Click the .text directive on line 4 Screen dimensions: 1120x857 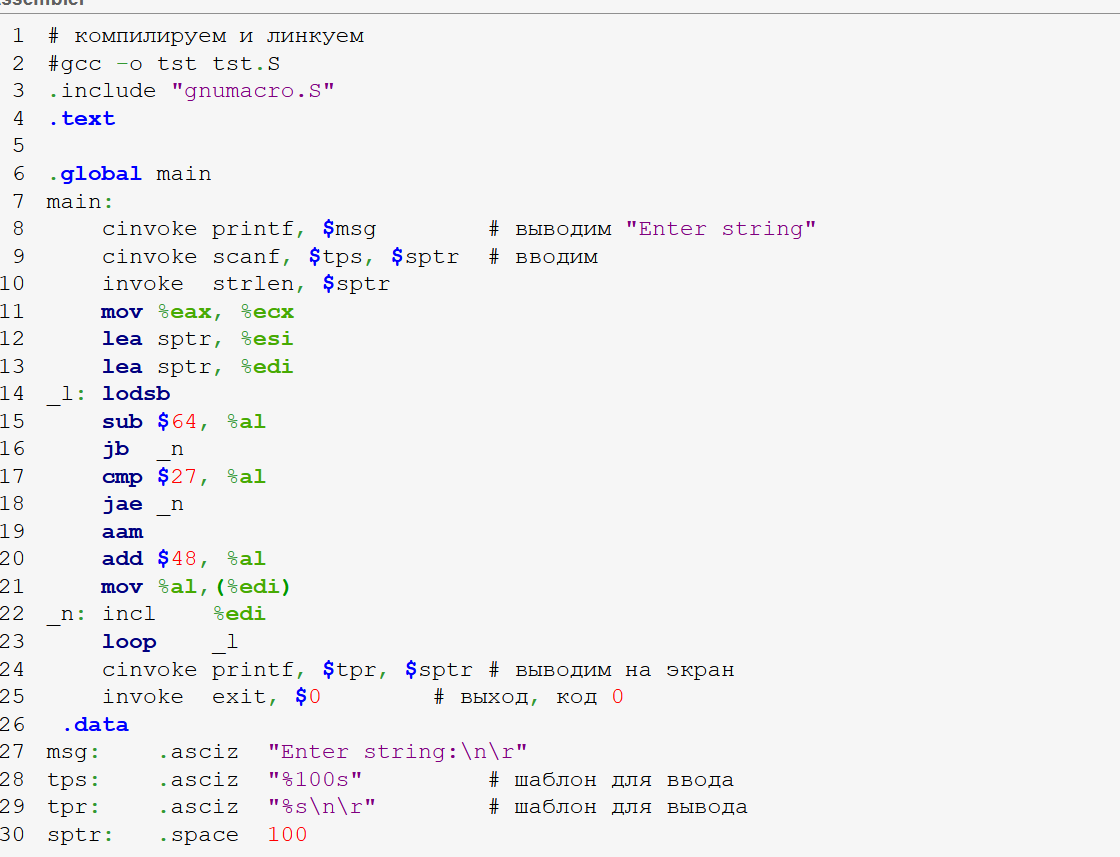tap(81, 119)
